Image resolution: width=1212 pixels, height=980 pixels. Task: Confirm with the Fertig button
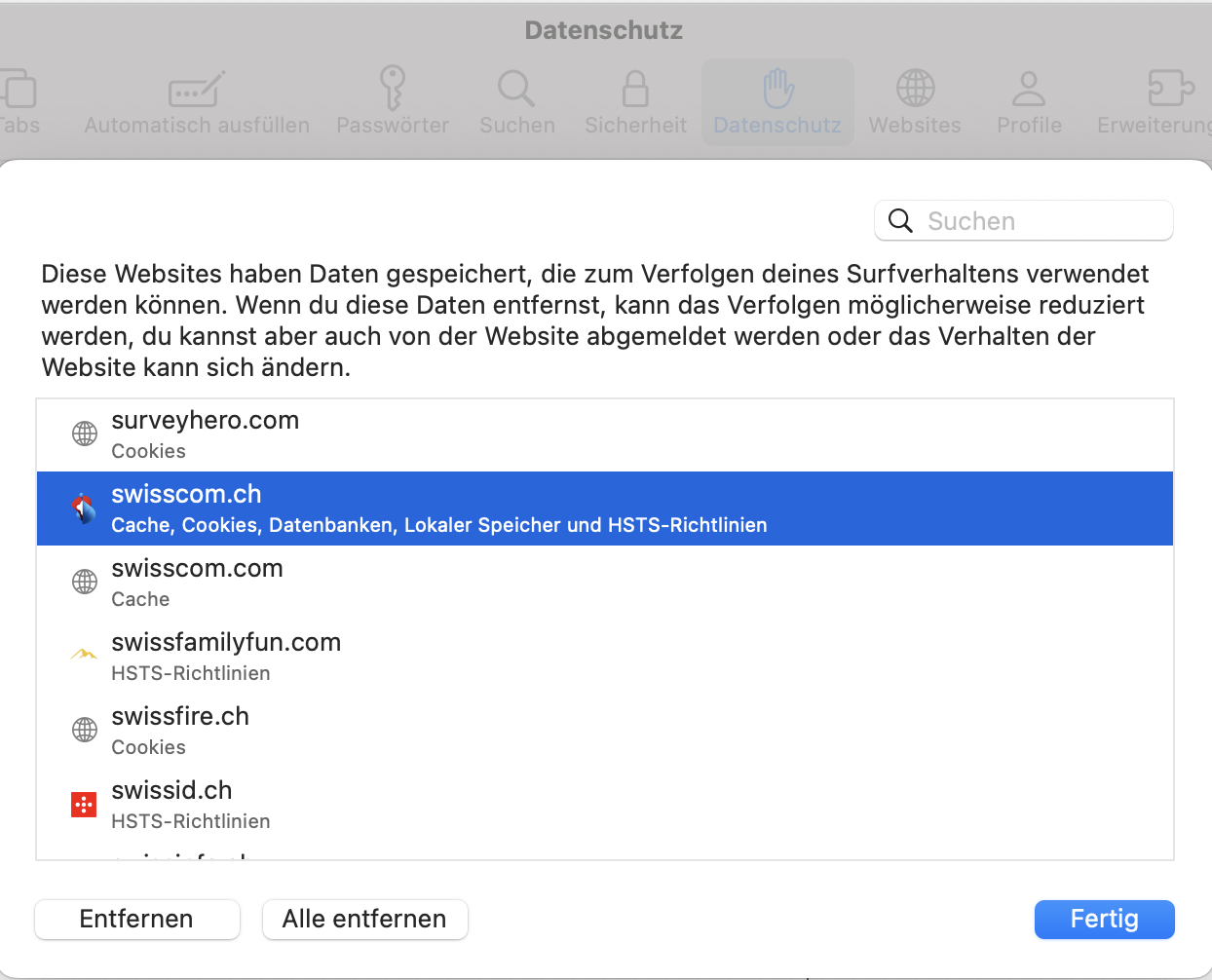pos(1105,920)
